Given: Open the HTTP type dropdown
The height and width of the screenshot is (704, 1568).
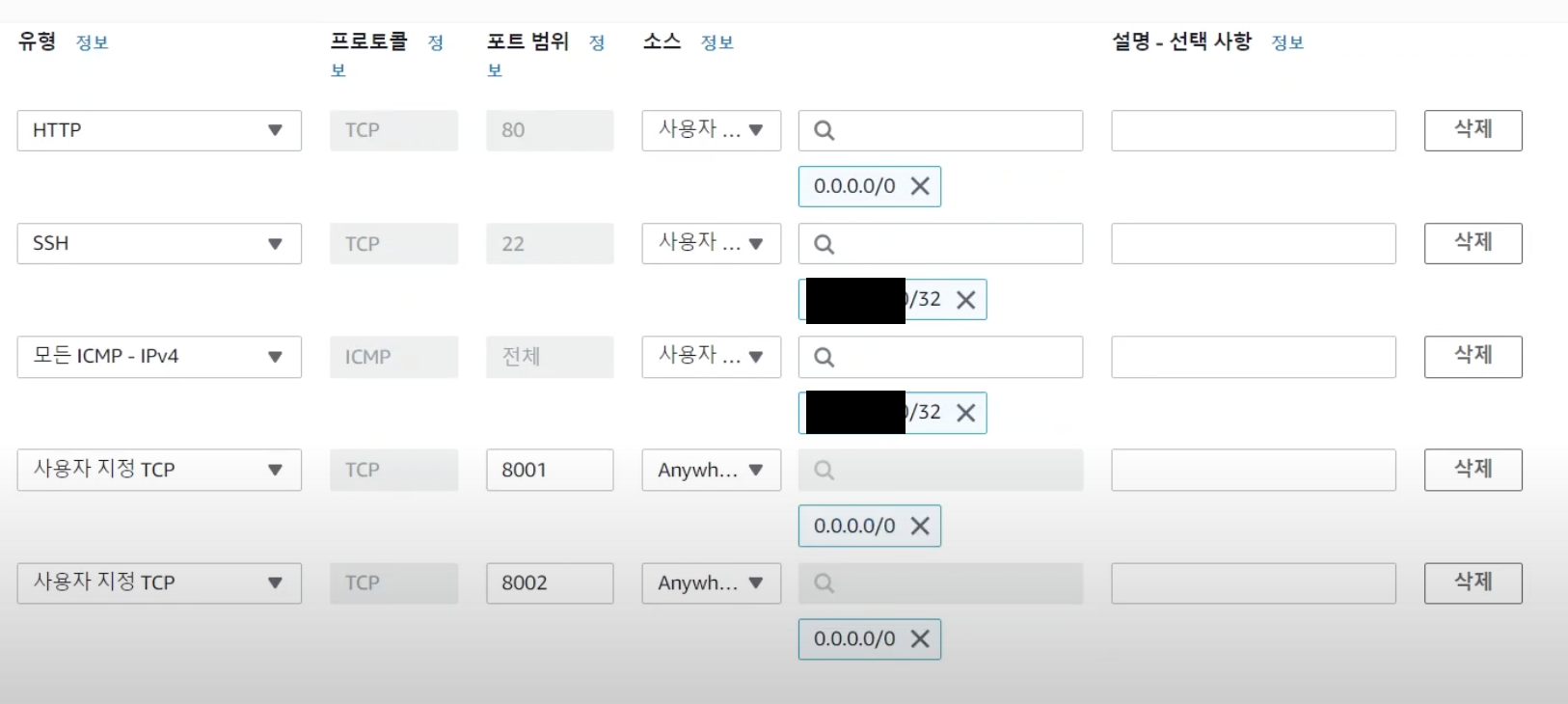Looking at the screenshot, I should (x=159, y=130).
